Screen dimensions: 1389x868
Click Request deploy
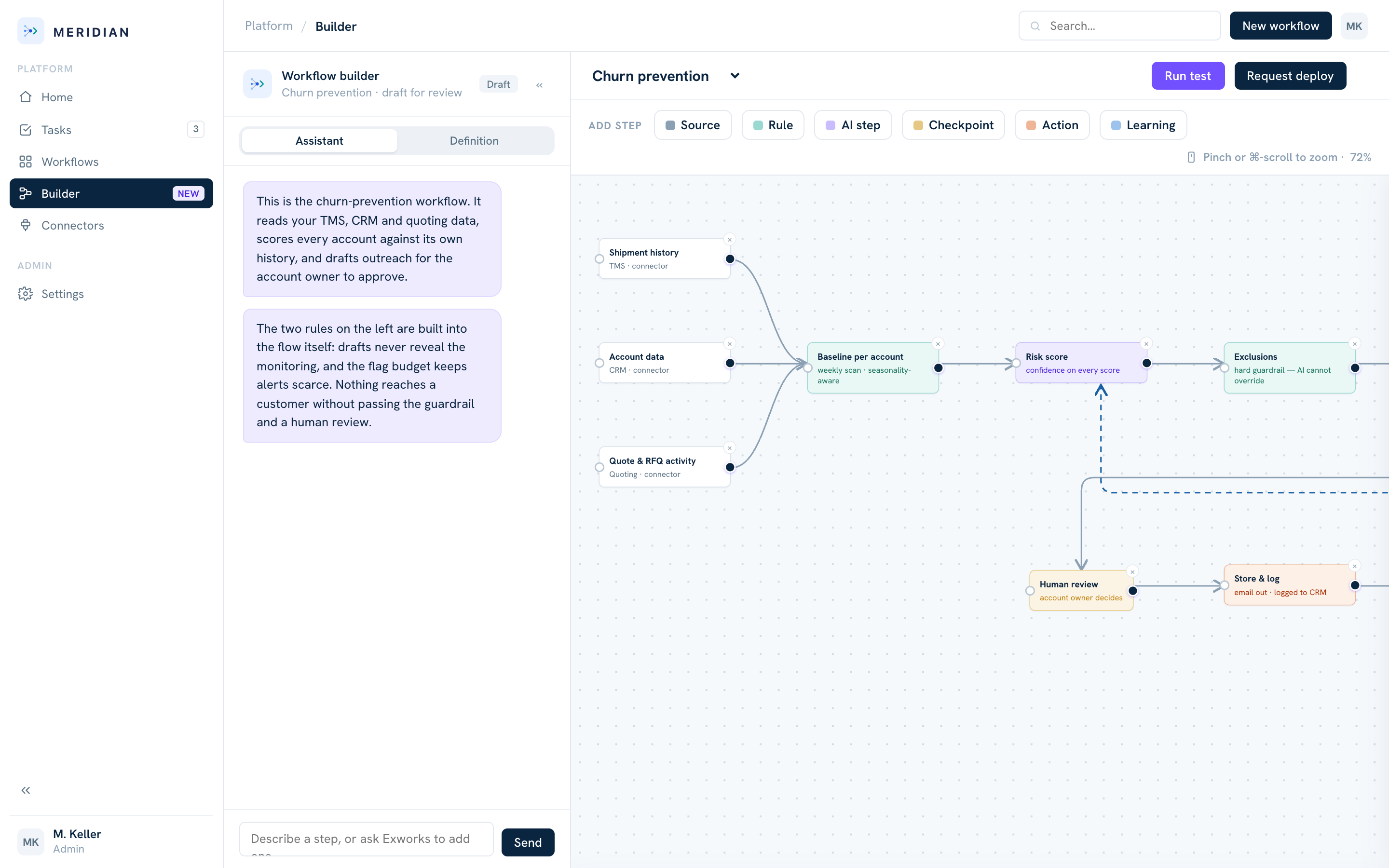tap(1290, 76)
